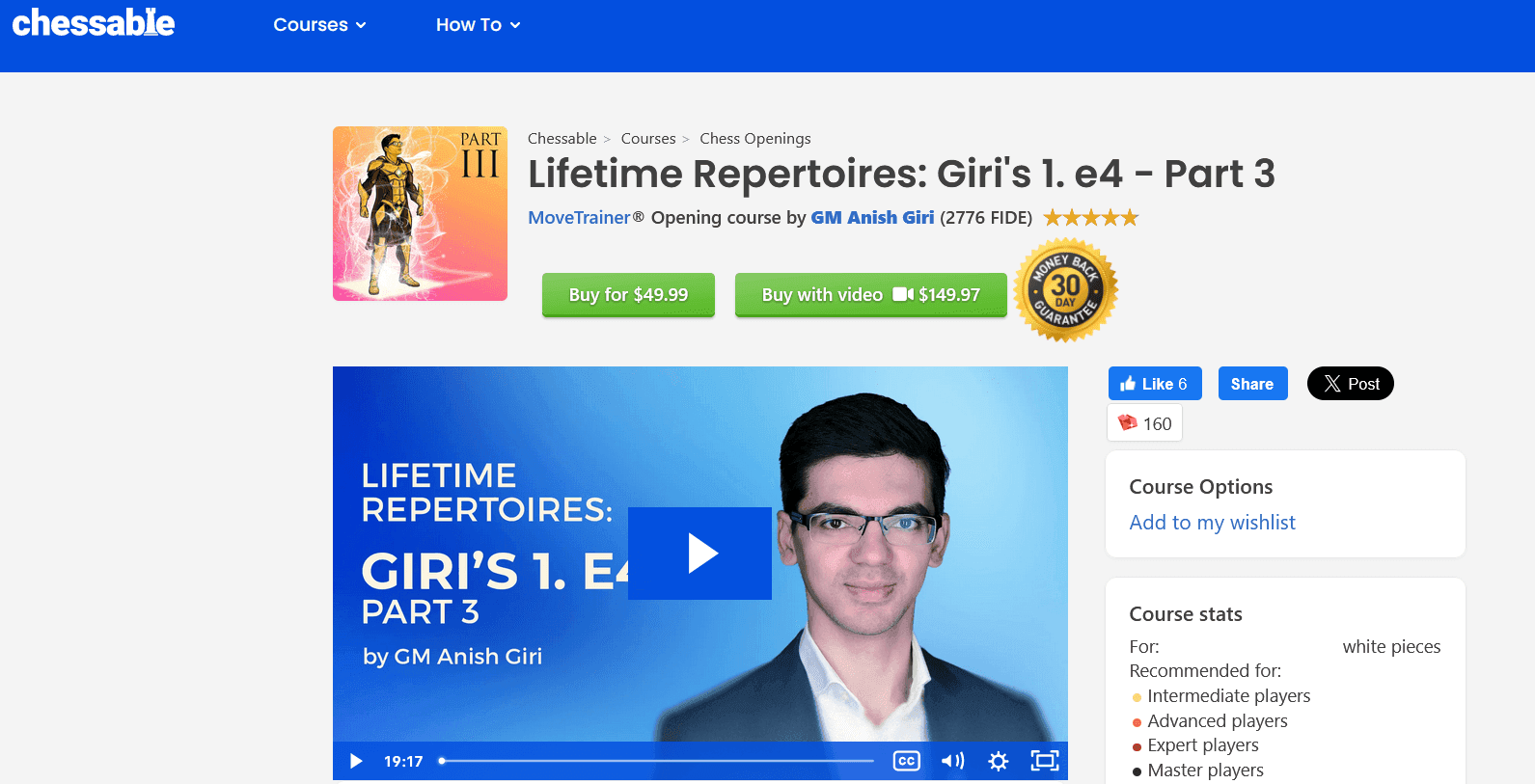Like the course with thumbs-up button
This screenshot has height=784, width=1535.
(1154, 384)
